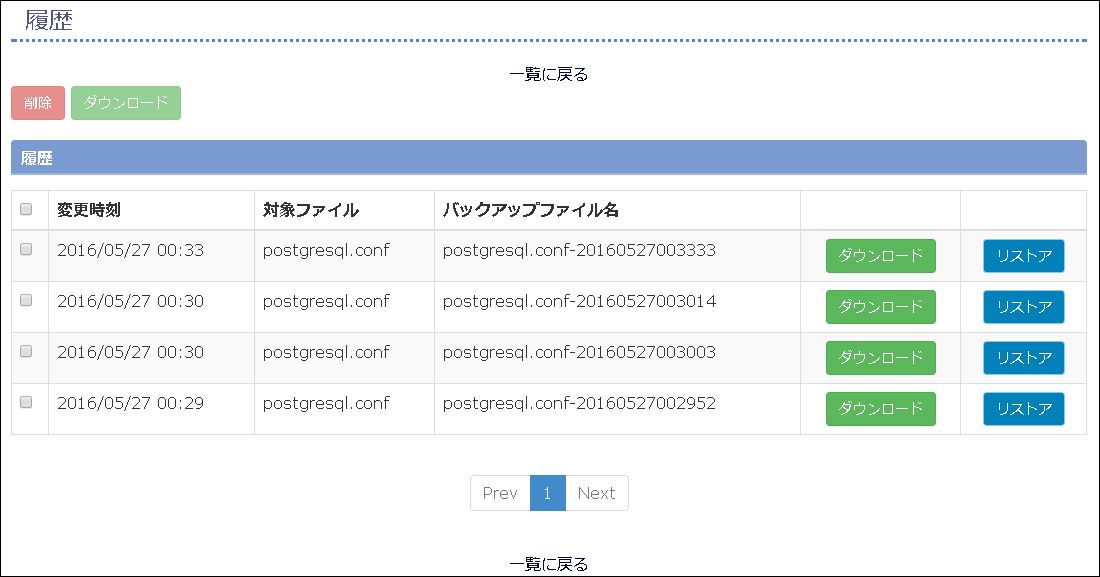Select page 1 in the pagination
The width and height of the screenshot is (1100, 577).
[x=547, y=493]
